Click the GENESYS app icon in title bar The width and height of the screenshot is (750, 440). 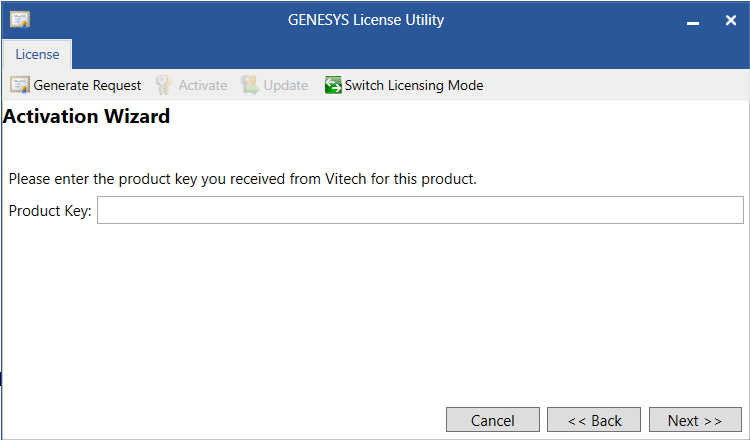point(20,20)
